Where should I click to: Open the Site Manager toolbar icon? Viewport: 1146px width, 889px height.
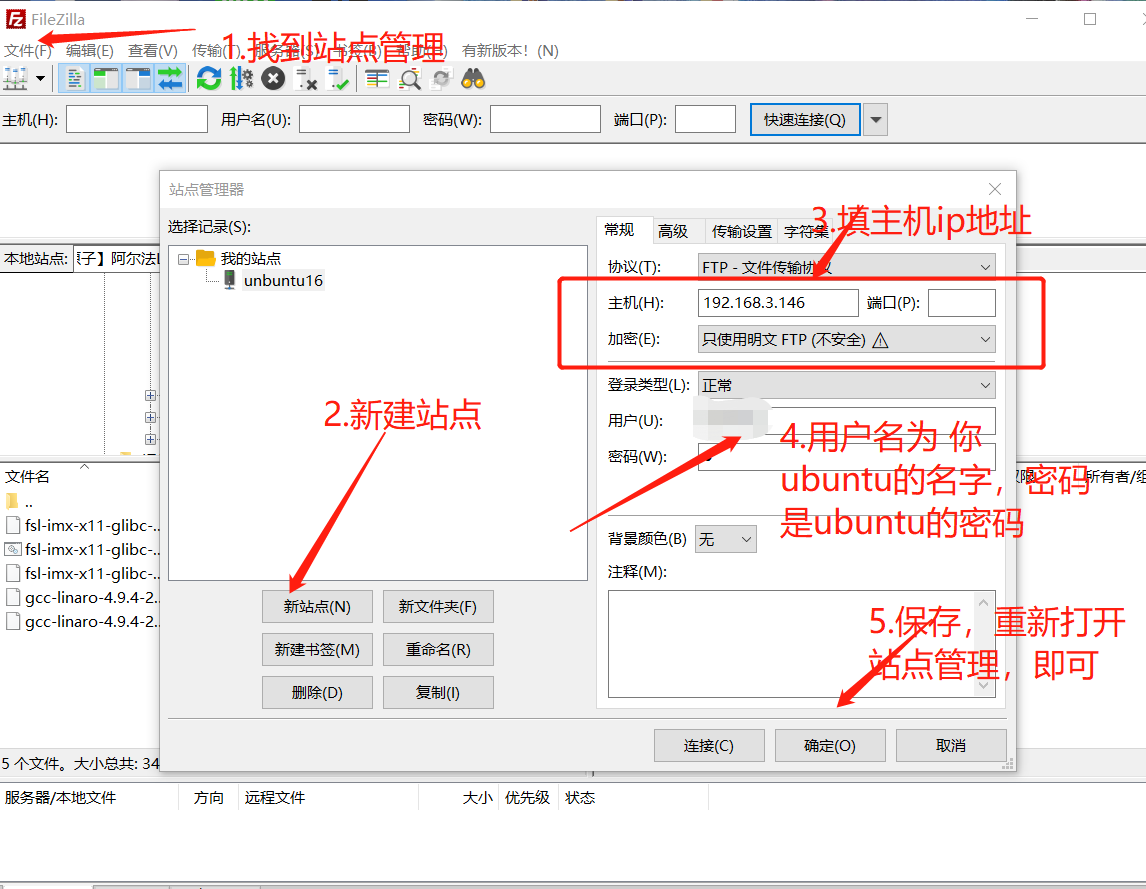[15, 78]
